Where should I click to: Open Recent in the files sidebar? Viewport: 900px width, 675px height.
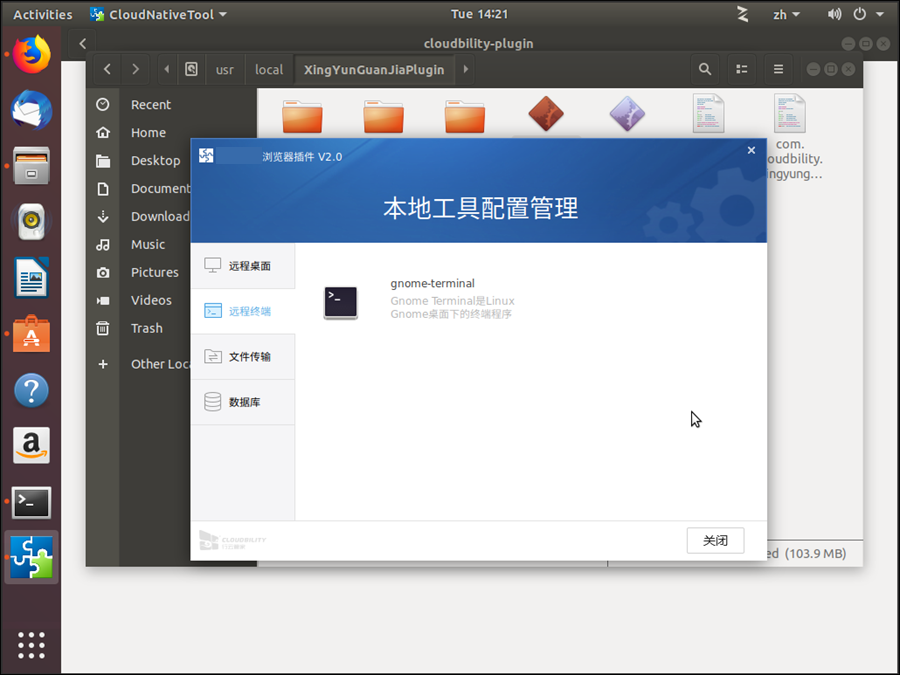click(x=150, y=105)
